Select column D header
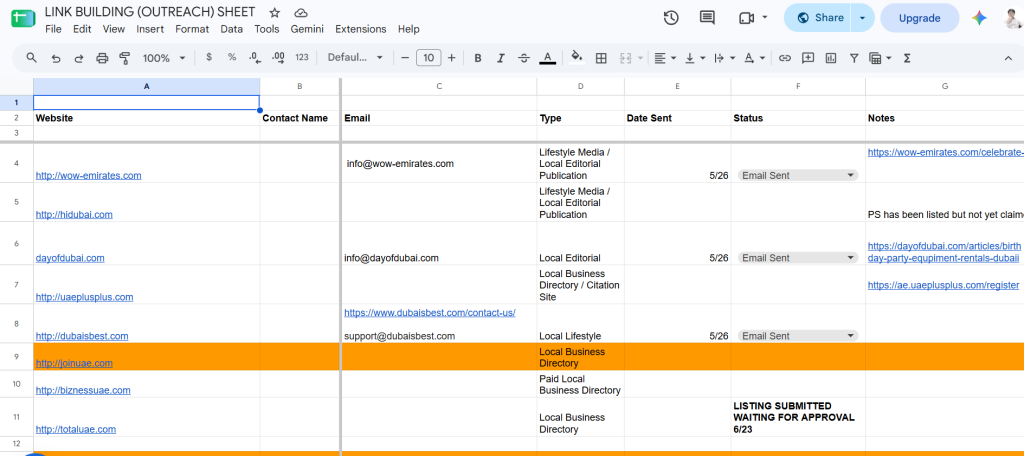Viewport: 1024px width, 456px height. (x=581, y=86)
